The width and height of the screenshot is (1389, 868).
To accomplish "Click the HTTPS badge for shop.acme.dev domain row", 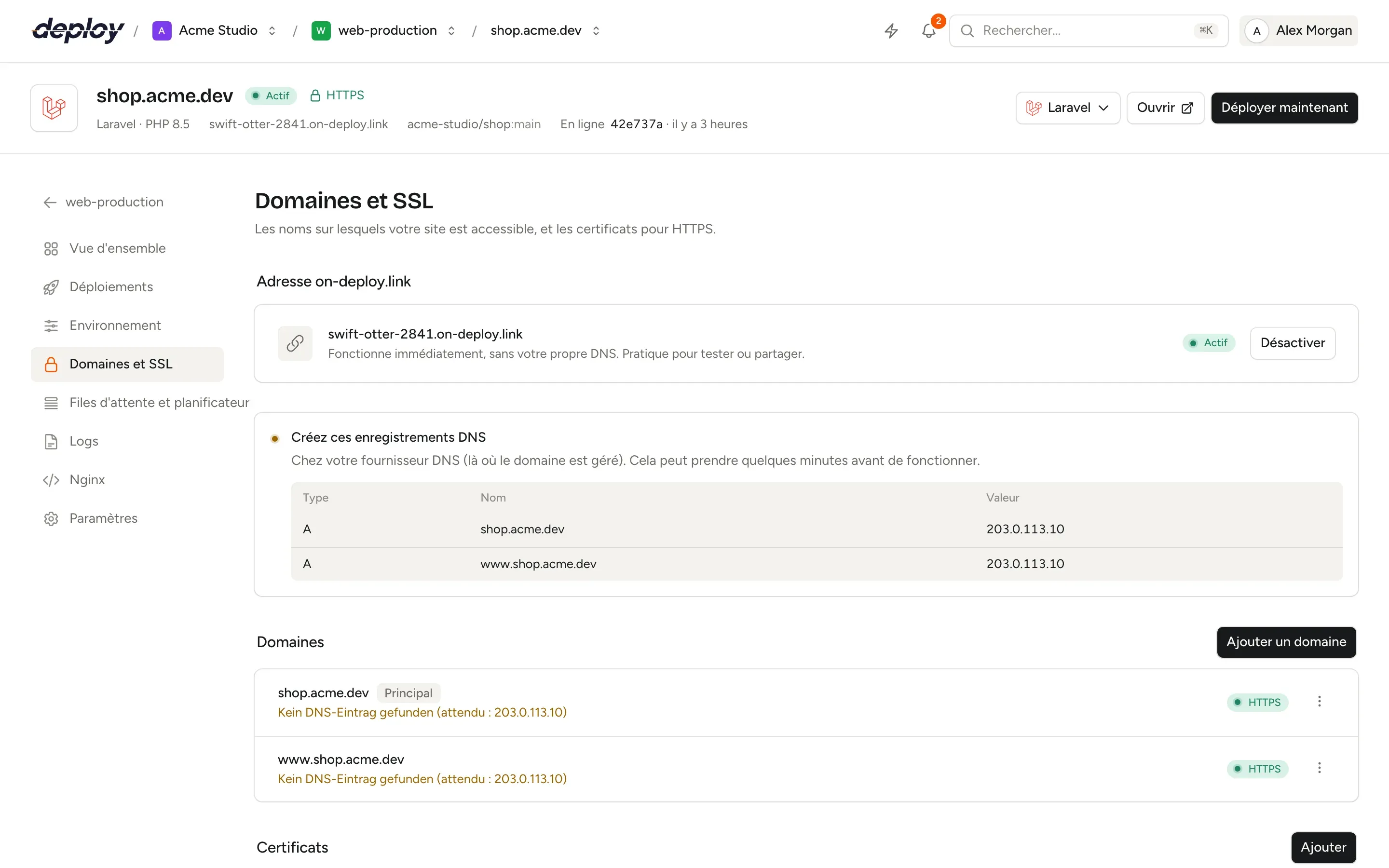I will pyautogui.click(x=1257, y=702).
